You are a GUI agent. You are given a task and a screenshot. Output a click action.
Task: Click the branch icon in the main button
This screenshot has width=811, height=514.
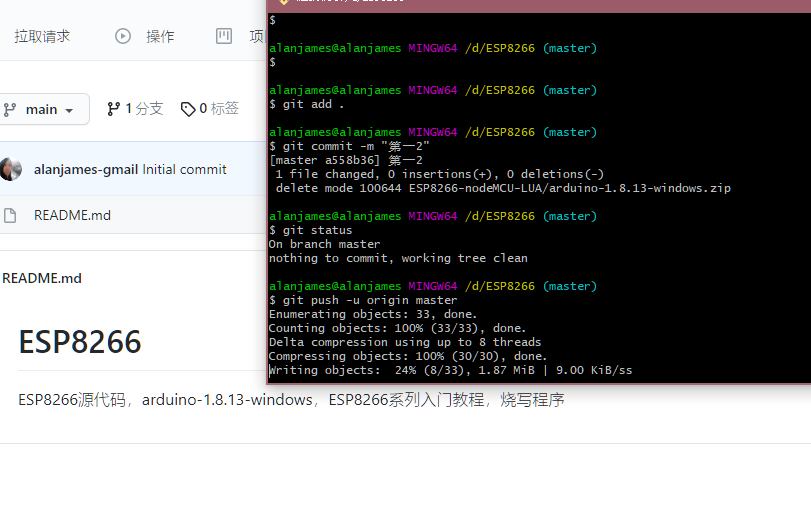tap(10, 110)
